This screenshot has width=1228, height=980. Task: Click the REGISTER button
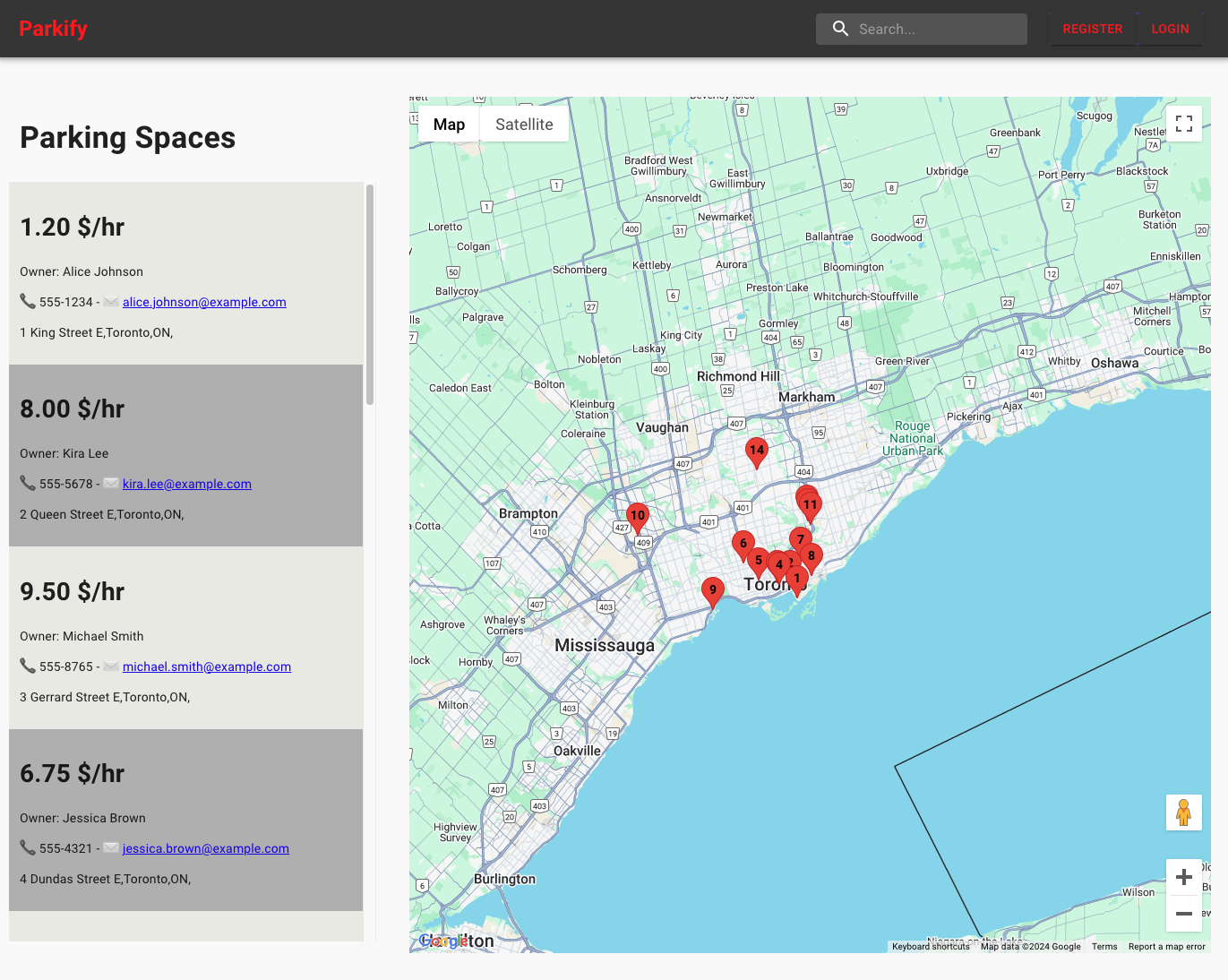point(1092,29)
